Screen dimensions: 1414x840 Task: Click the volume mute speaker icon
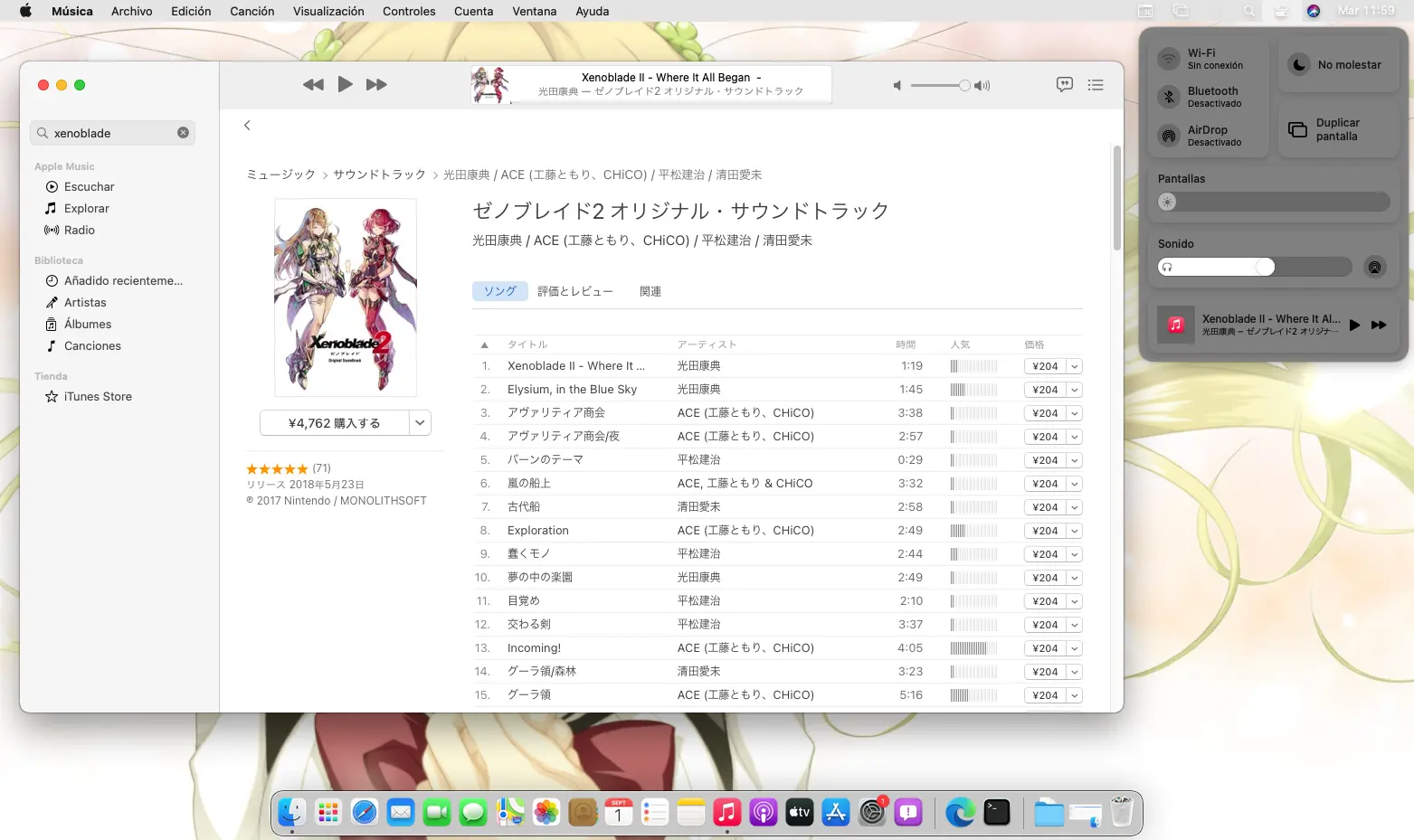[897, 86]
